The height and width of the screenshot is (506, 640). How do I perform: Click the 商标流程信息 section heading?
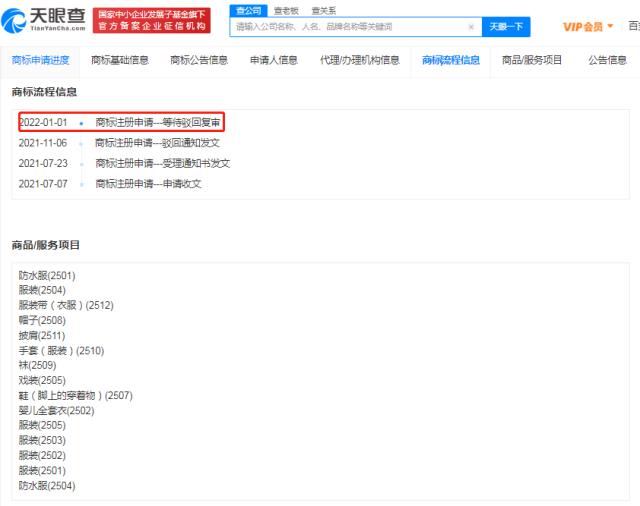click(x=44, y=92)
